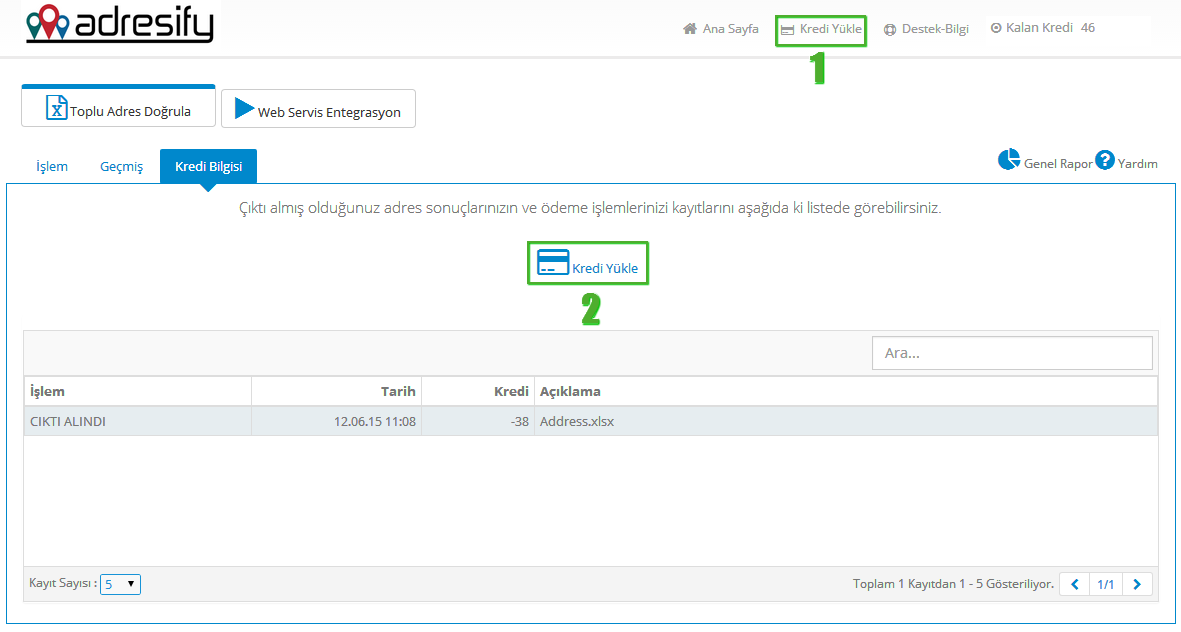Screen dimensions: 1181x632
Task: Switch to the İşlem tab
Action: (x=52, y=166)
